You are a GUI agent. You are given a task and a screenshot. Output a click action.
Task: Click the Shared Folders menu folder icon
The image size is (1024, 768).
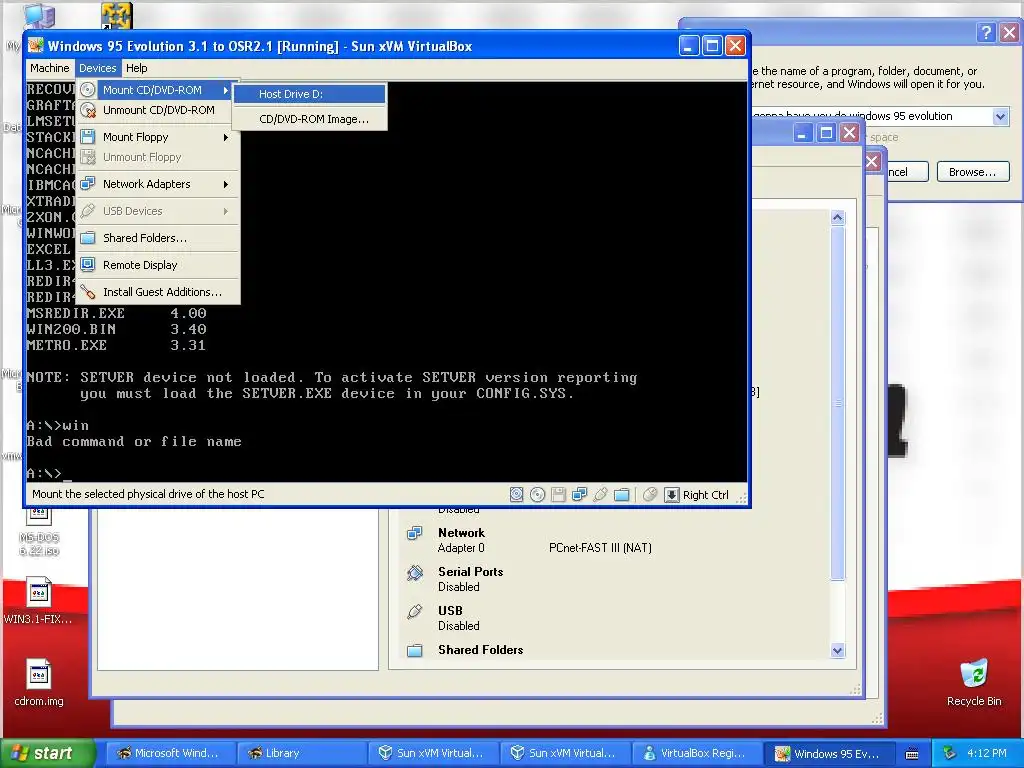(88, 238)
